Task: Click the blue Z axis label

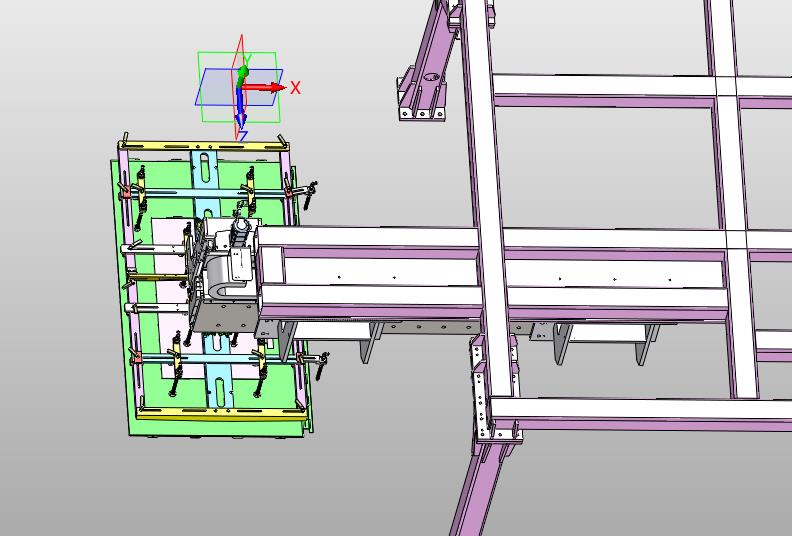Action: click(242, 136)
